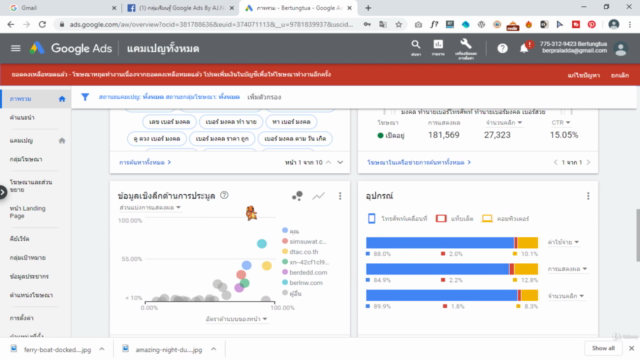Viewport: 640px width, 360px height.
Task: Open the help question mark
Action: [502, 49]
